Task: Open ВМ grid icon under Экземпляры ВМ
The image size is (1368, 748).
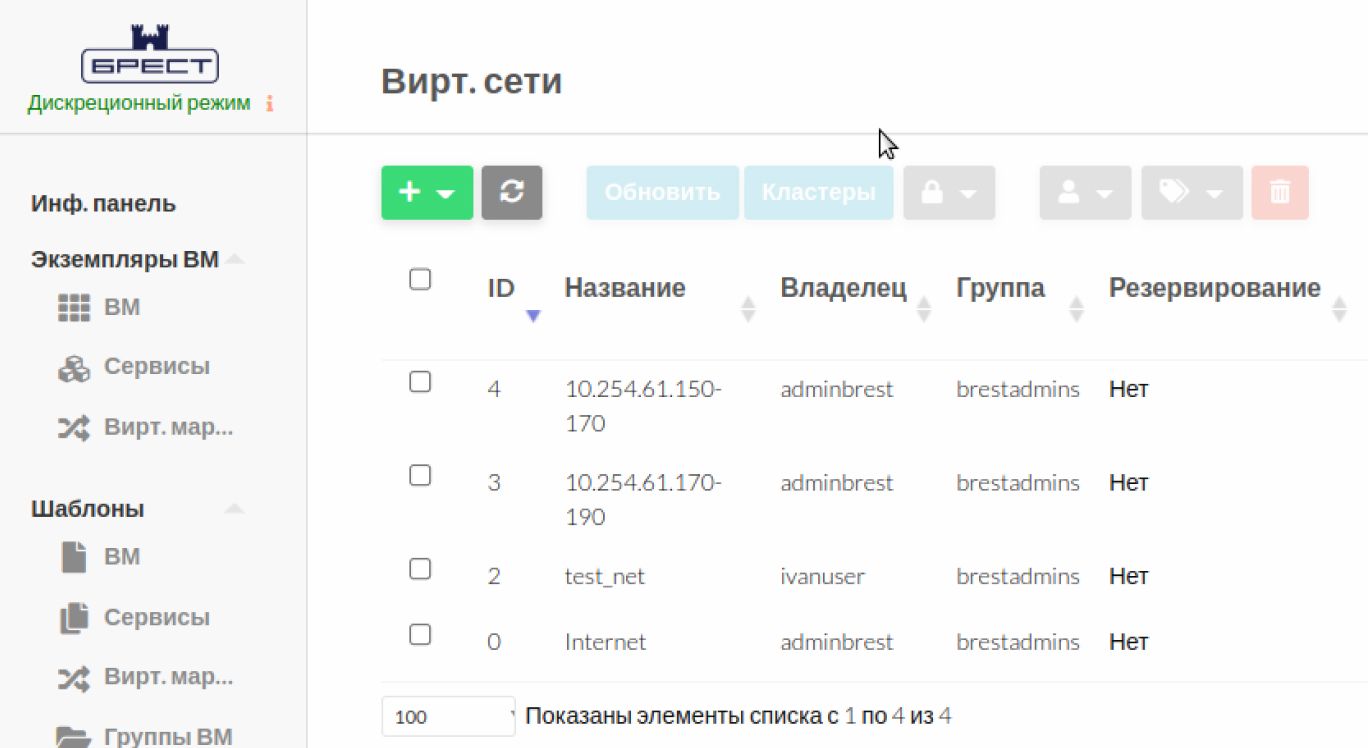Action: pyautogui.click(x=74, y=308)
